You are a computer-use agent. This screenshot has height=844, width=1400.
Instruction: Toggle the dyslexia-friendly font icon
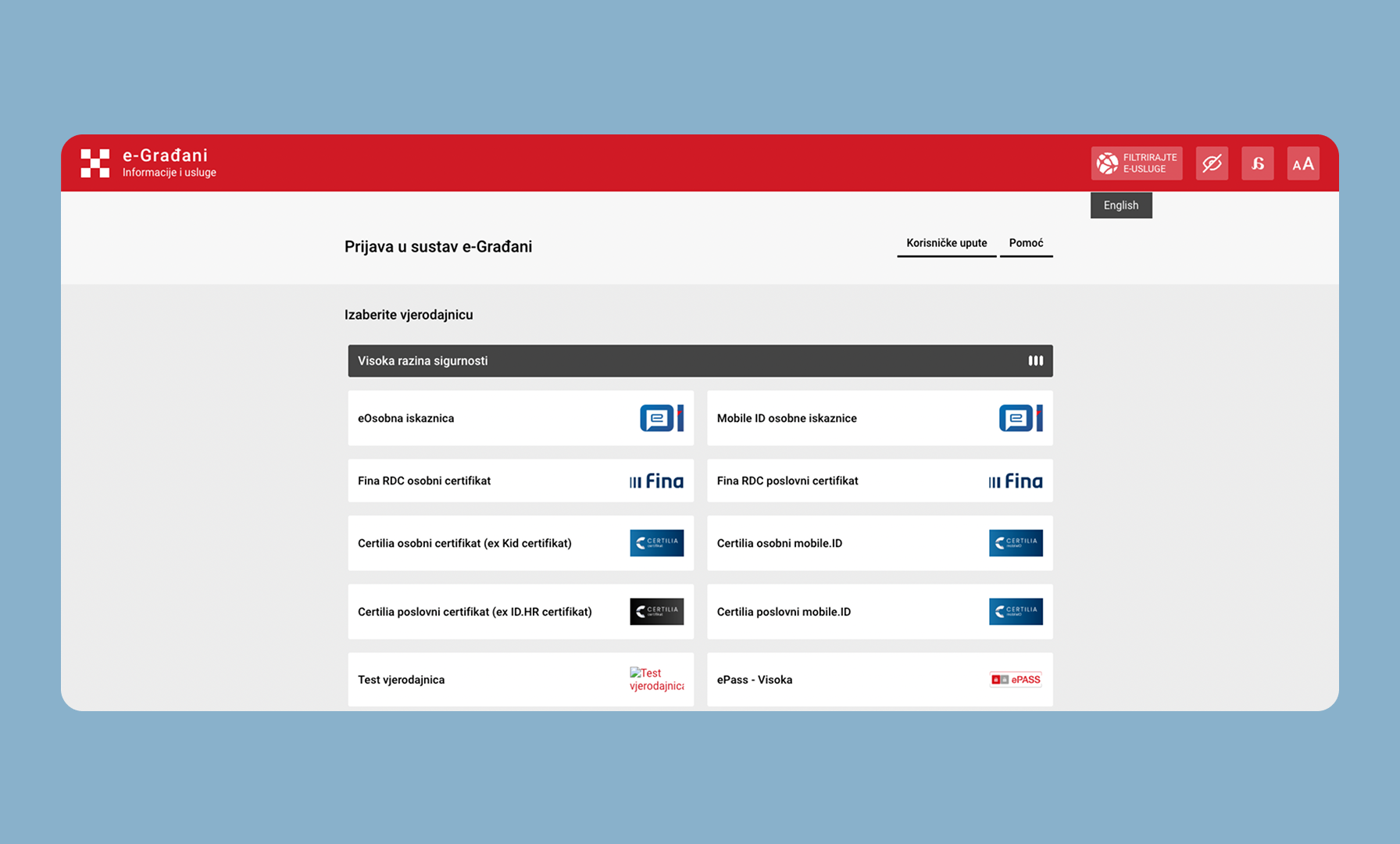pos(1257,163)
